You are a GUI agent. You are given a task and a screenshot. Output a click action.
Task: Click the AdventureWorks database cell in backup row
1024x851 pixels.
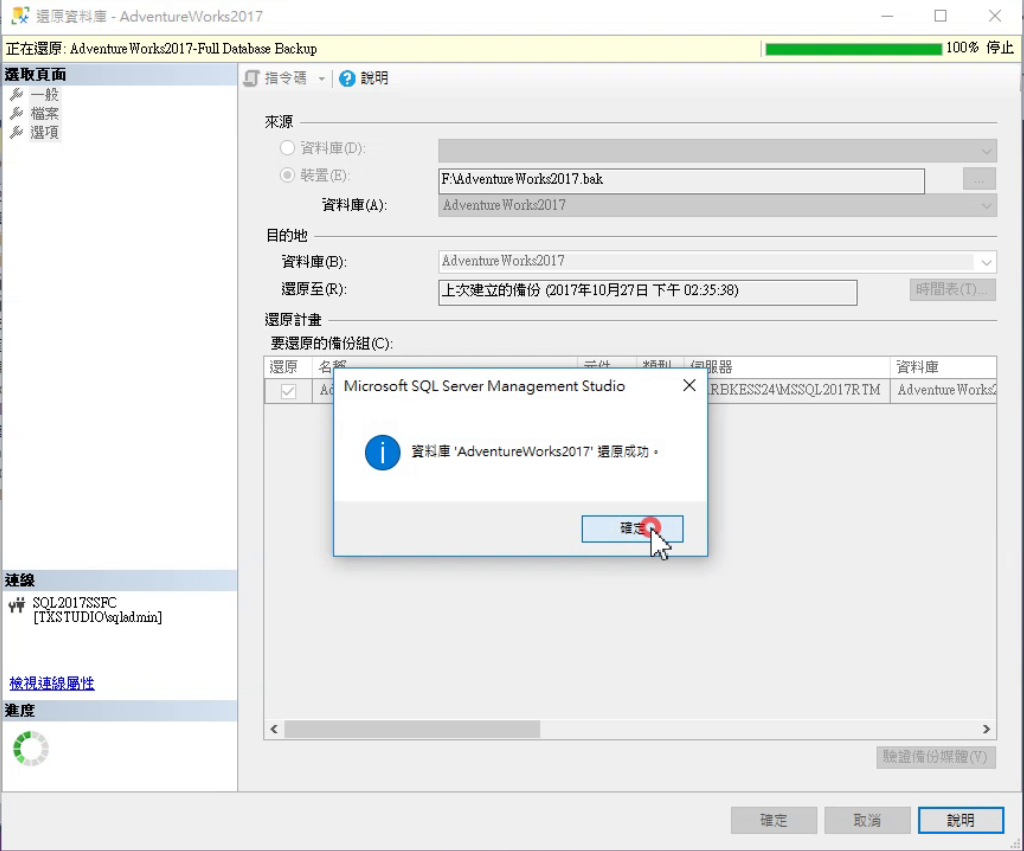pos(944,391)
